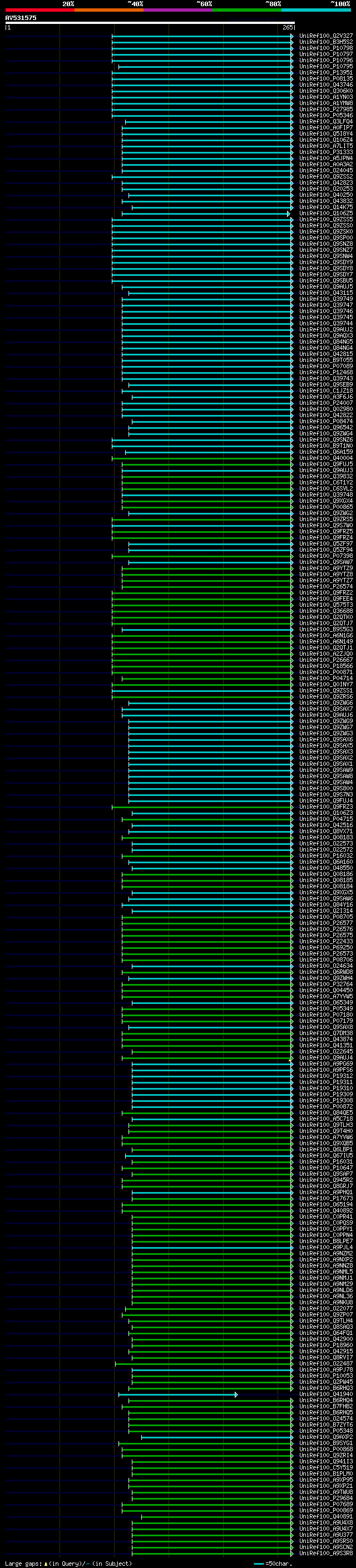Click label UniRef100_A7YVW5
The image size is (356, 1568).
(x=325, y=996)
